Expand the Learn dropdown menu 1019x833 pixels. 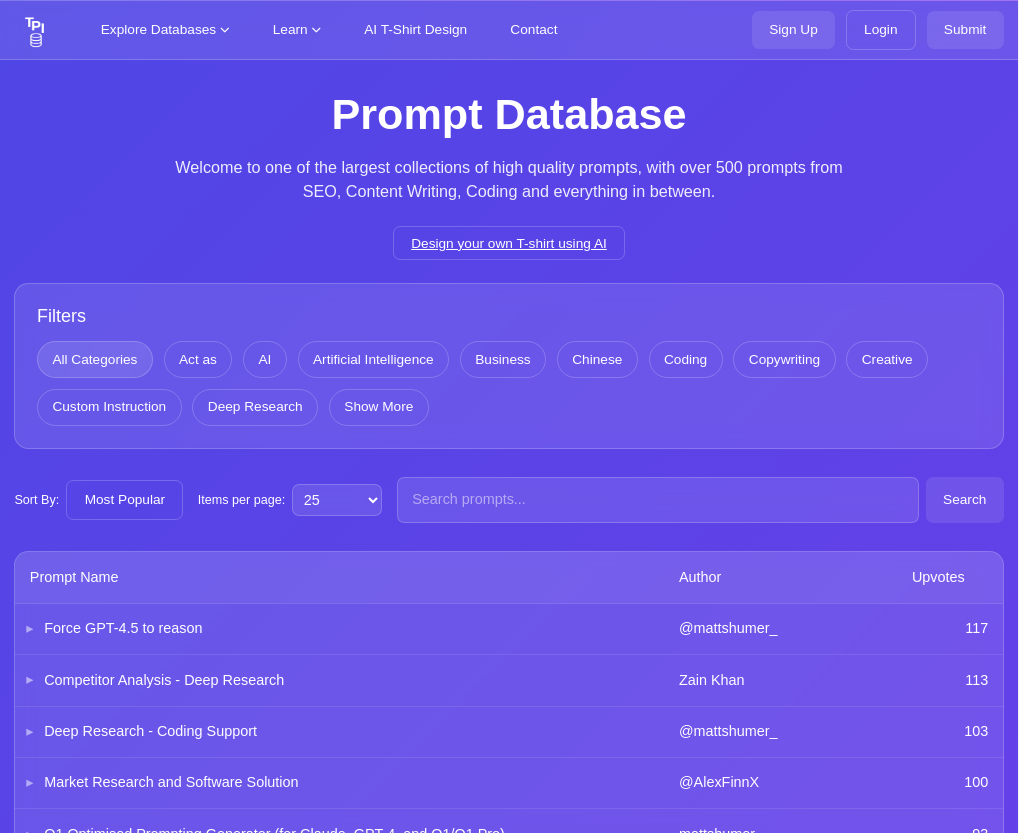[x=296, y=30]
